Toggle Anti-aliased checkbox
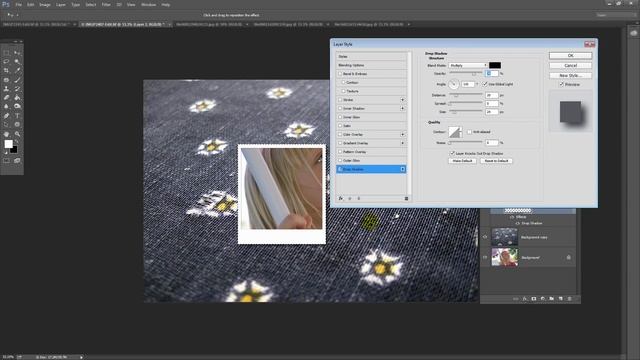Viewport: 640px width, 360px height. pyautogui.click(x=469, y=132)
